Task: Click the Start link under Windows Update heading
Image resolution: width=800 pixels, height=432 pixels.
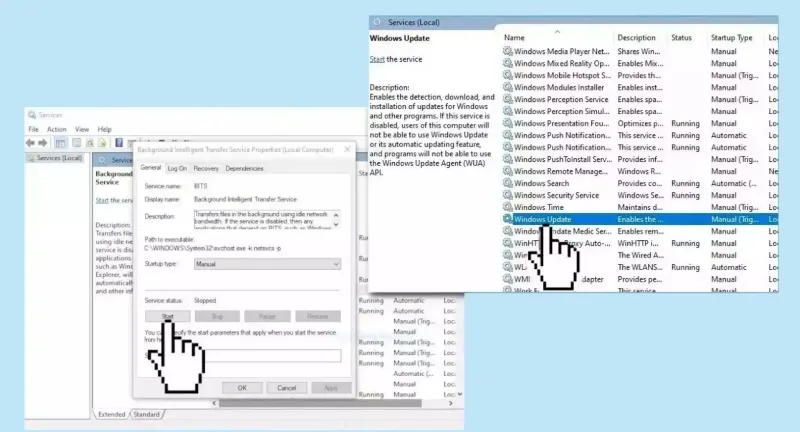Action: pyautogui.click(x=377, y=59)
